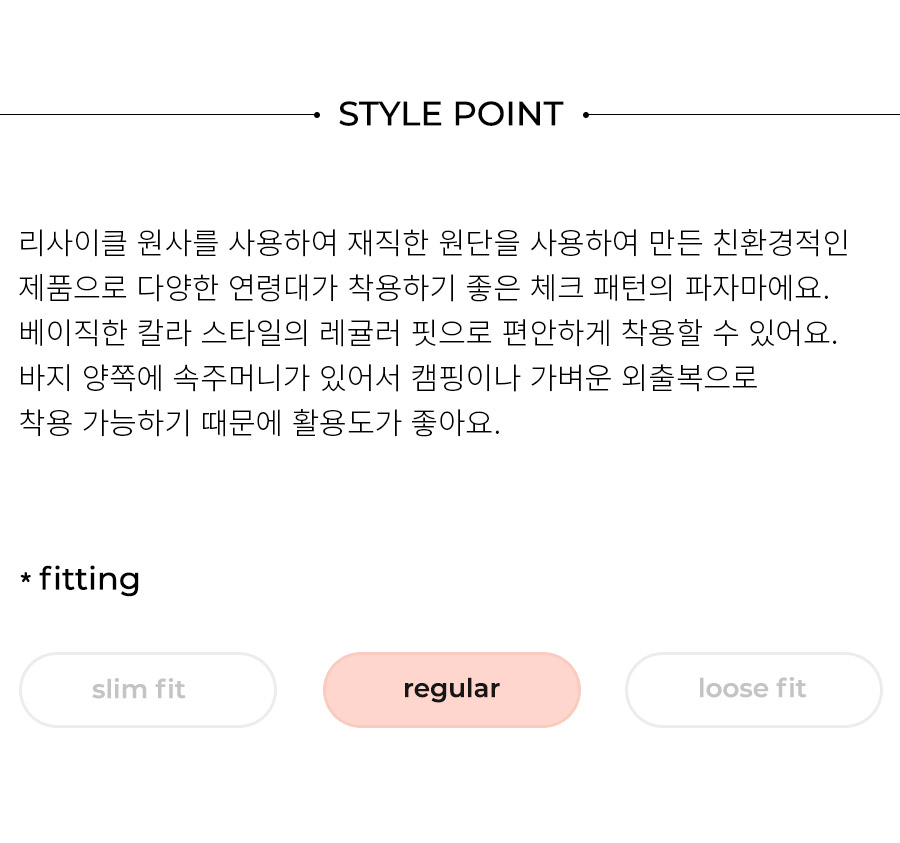Select the slim fit option
Image resolution: width=900 pixels, height=843 pixels.
coord(148,689)
